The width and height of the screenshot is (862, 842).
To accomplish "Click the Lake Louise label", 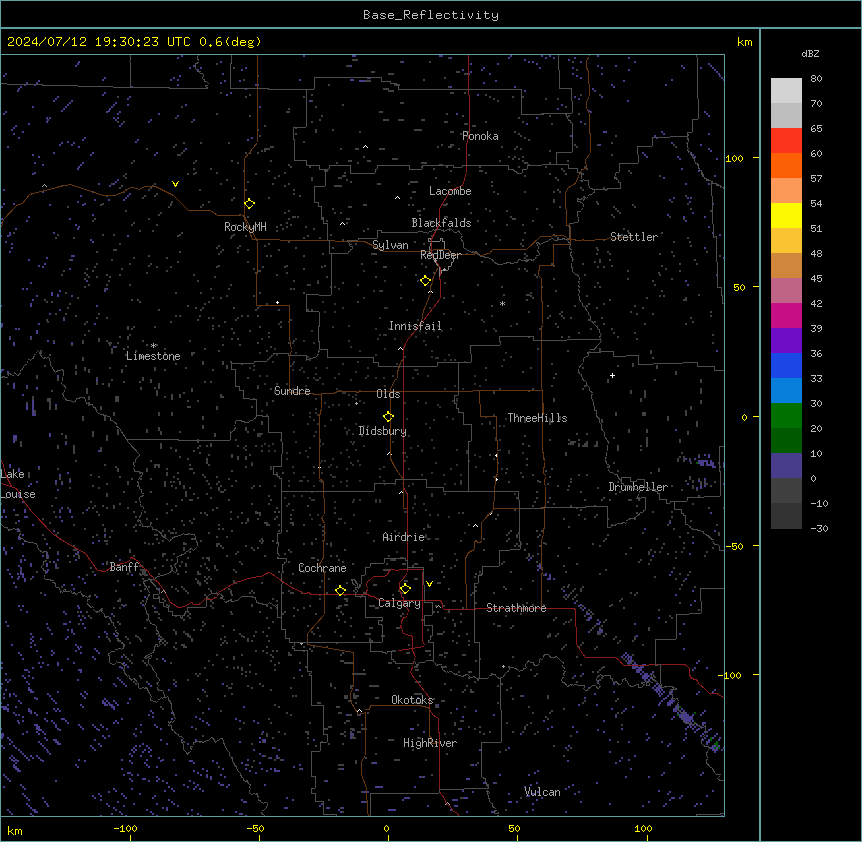I will pyautogui.click(x=18, y=484).
